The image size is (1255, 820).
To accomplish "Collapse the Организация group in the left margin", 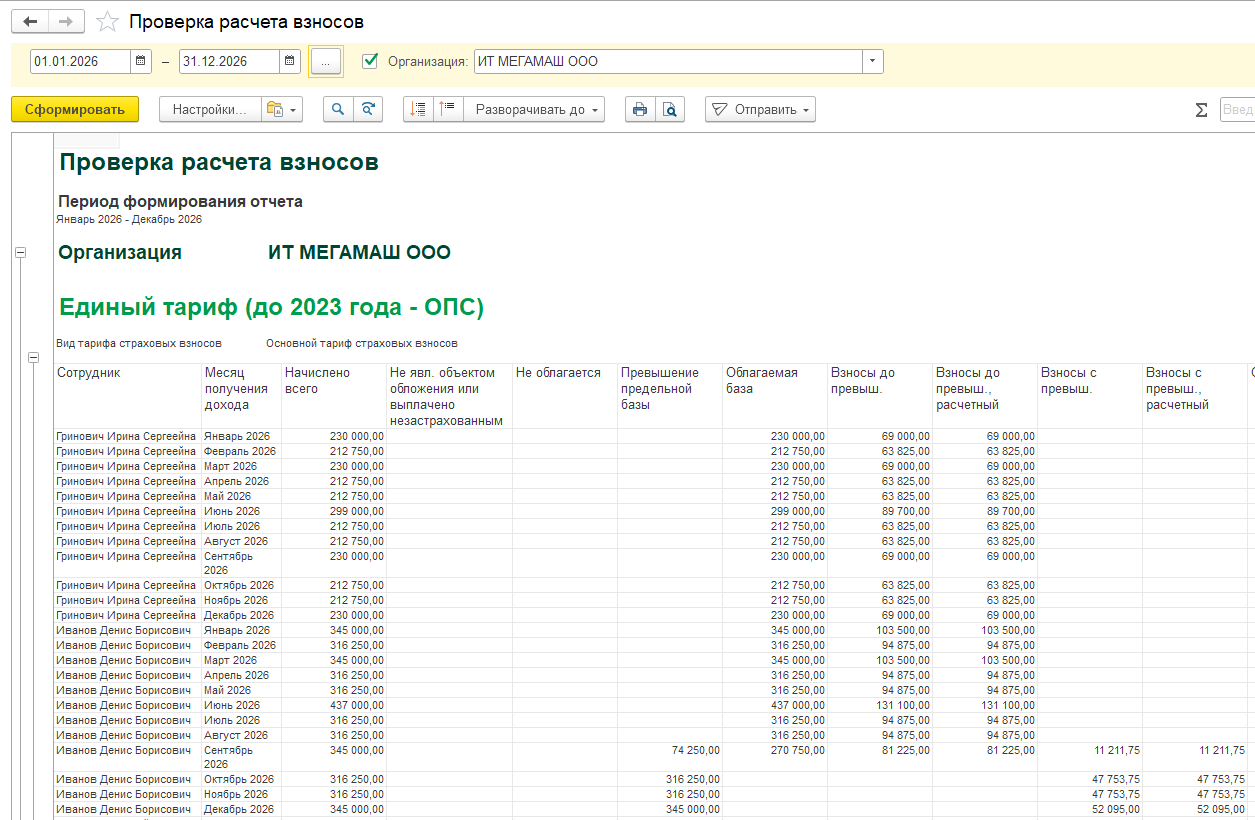I will [20, 253].
